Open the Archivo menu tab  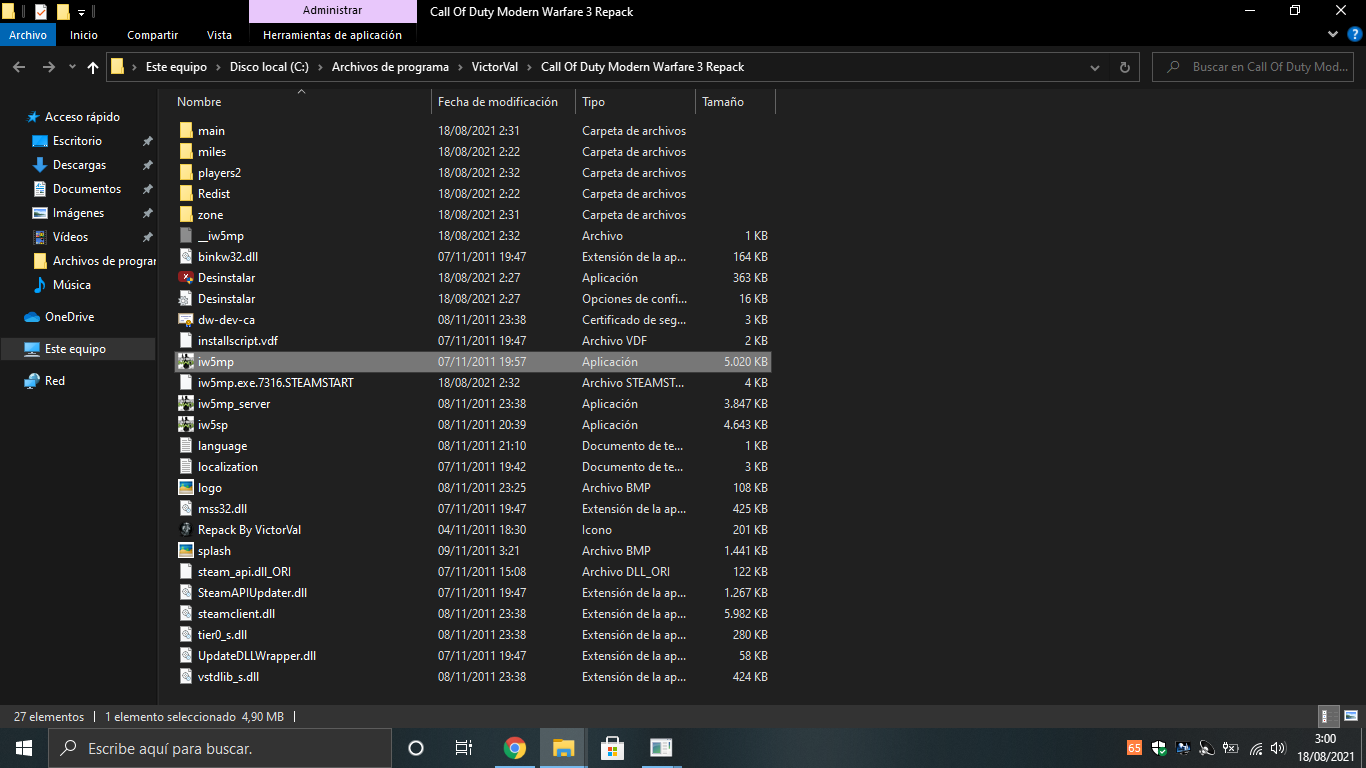pyautogui.click(x=28, y=35)
